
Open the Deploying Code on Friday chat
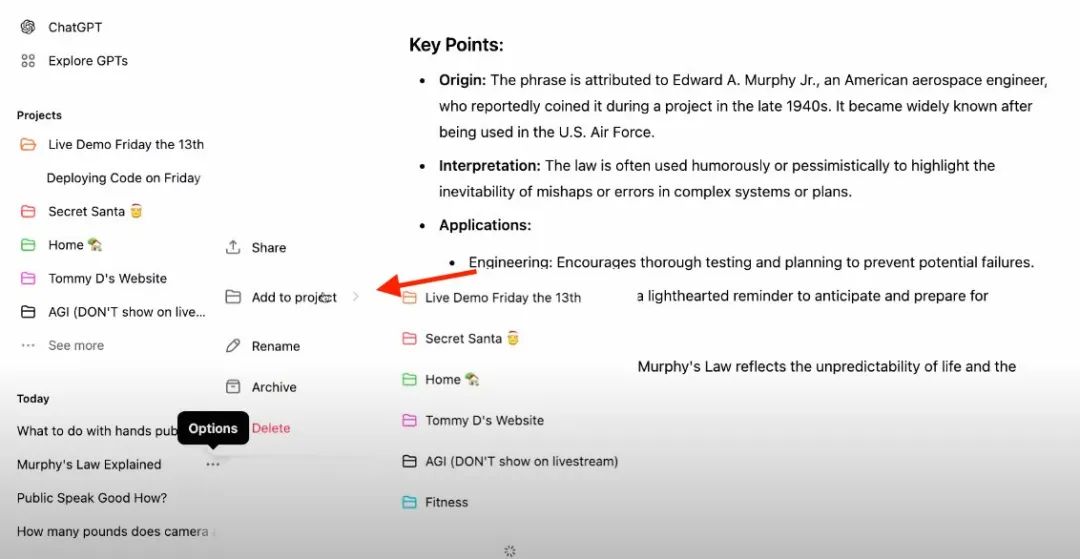(x=124, y=178)
